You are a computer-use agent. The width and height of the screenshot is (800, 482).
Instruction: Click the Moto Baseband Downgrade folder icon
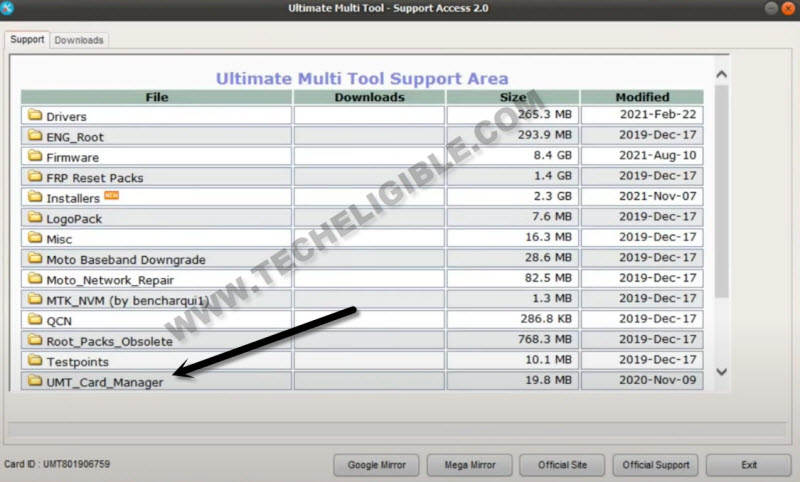[35, 258]
